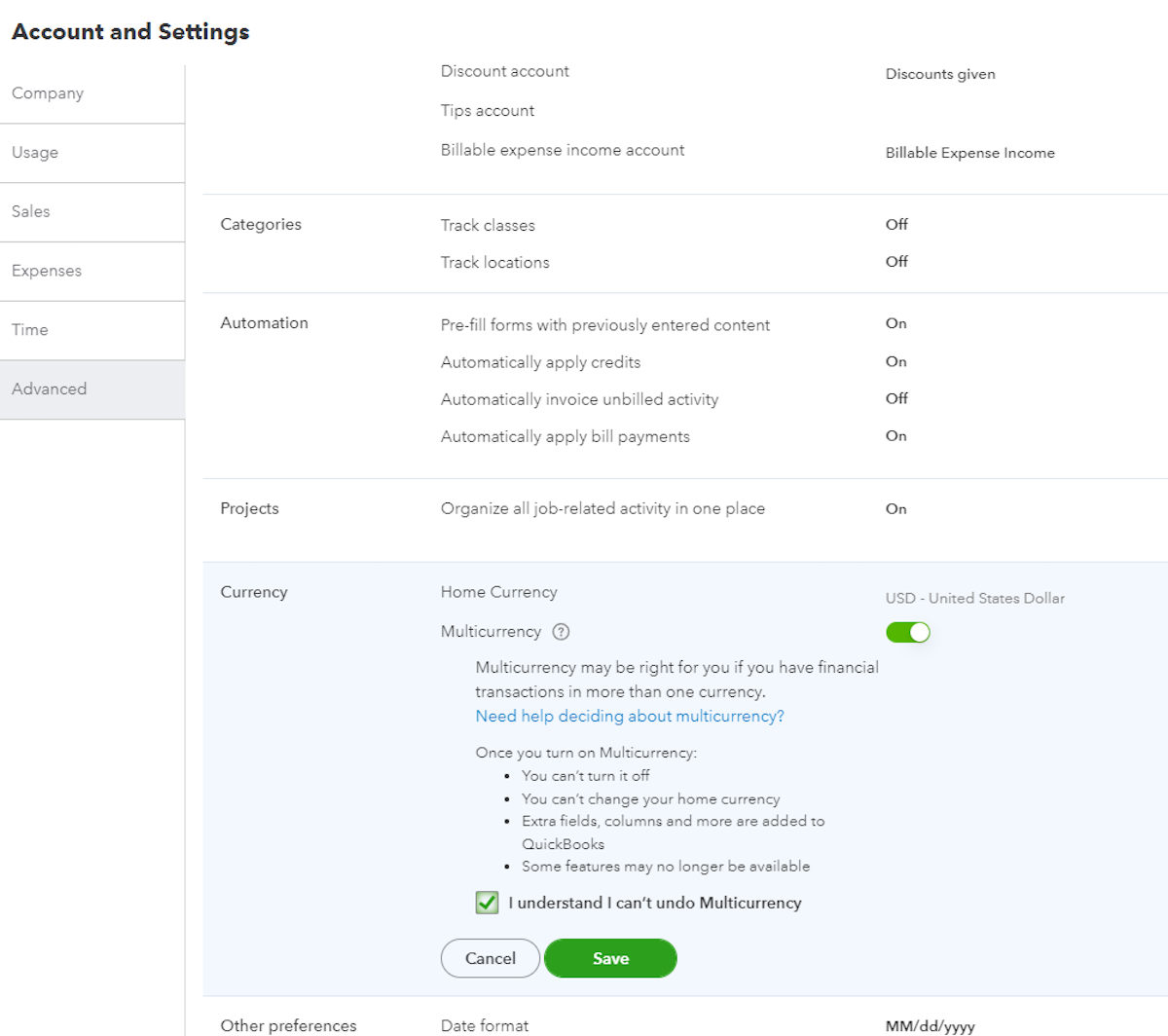Screen dimensions: 1168x1036
Task: Click the Home Currency USD value
Action: [974, 598]
